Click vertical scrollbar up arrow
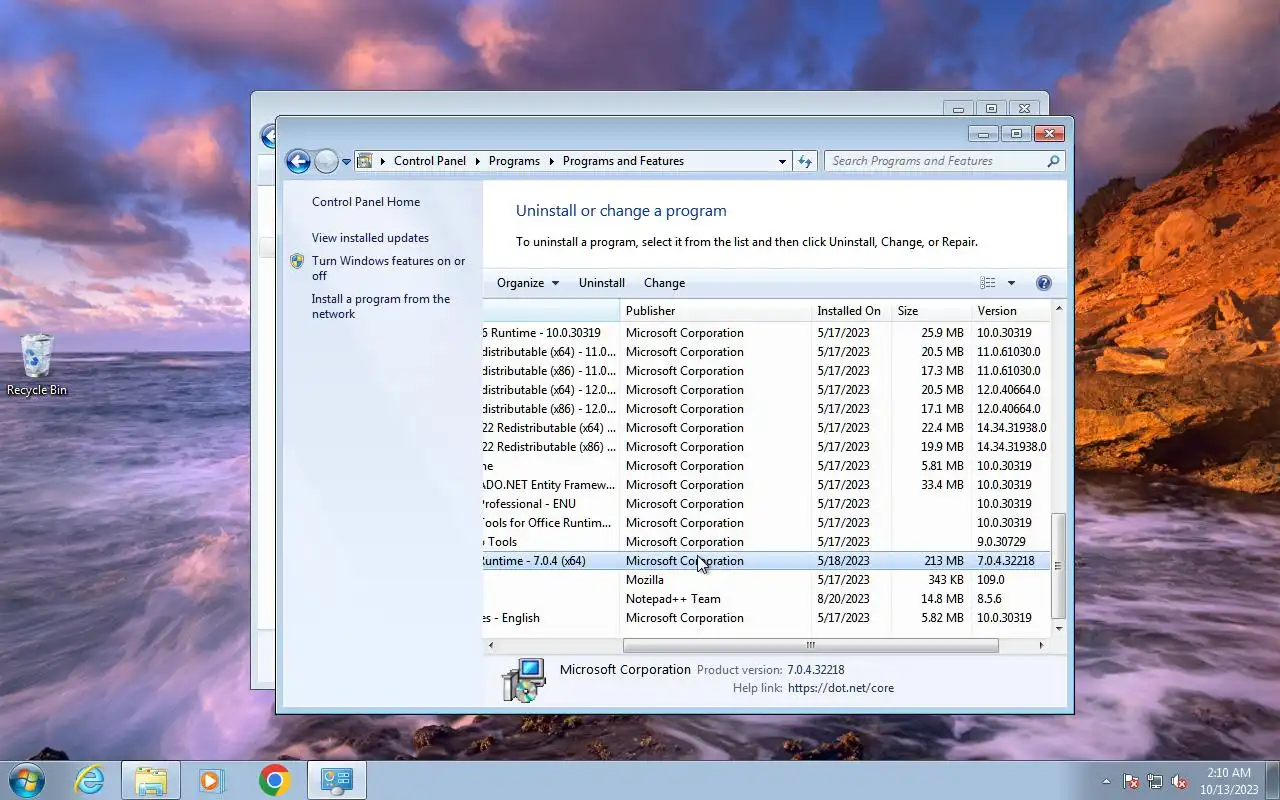The height and width of the screenshot is (800, 1280). 1058,309
